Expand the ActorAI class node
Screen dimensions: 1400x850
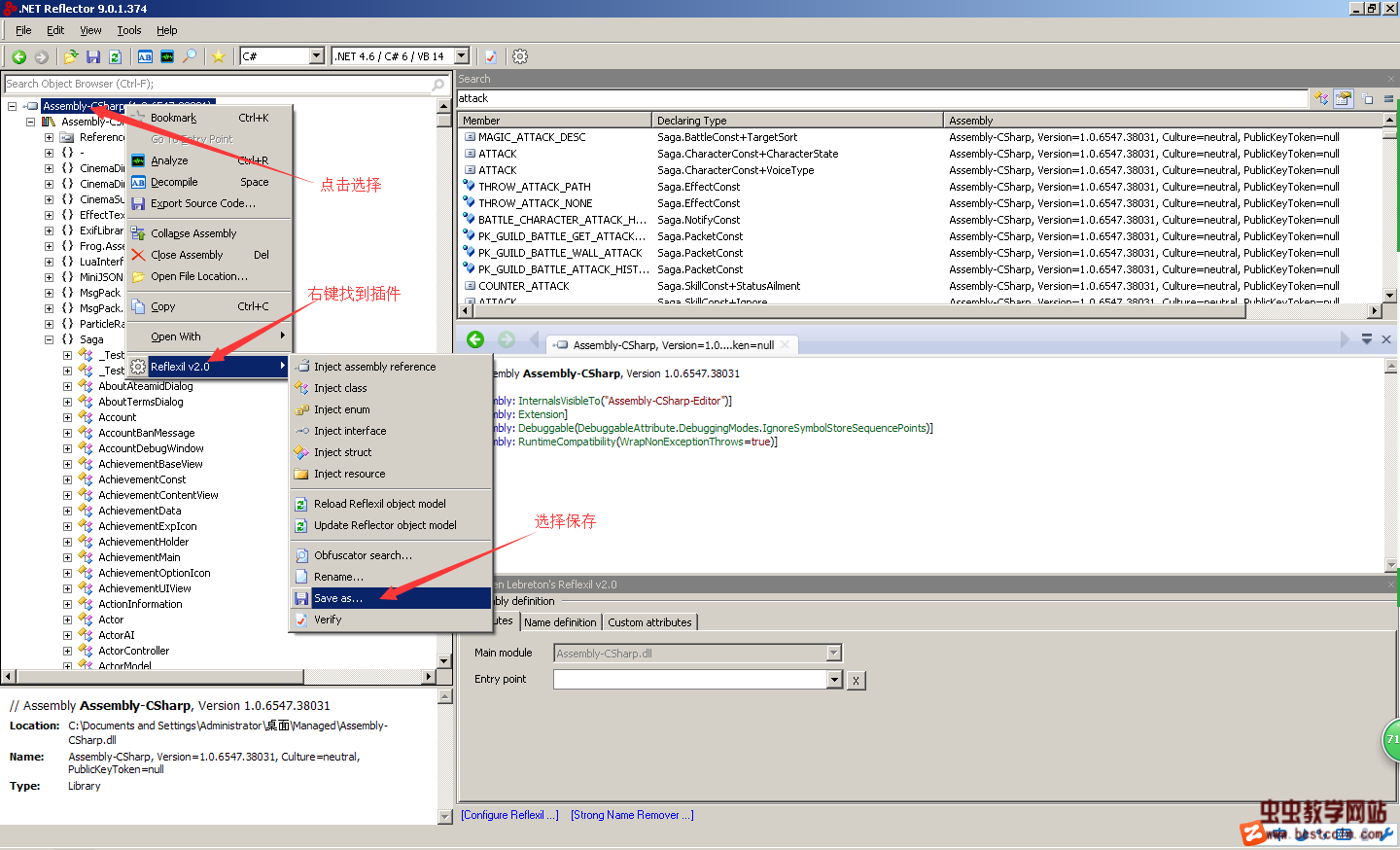coord(67,635)
